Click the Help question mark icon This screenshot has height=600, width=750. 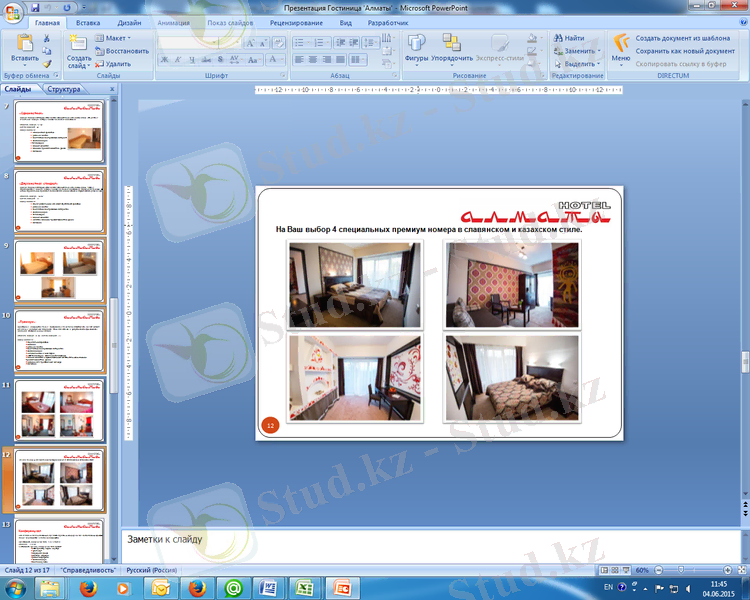coord(744,22)
